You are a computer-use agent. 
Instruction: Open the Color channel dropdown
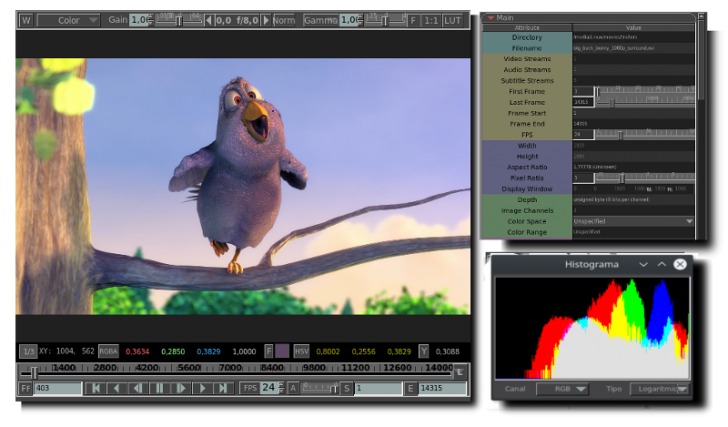coord(68,20)
